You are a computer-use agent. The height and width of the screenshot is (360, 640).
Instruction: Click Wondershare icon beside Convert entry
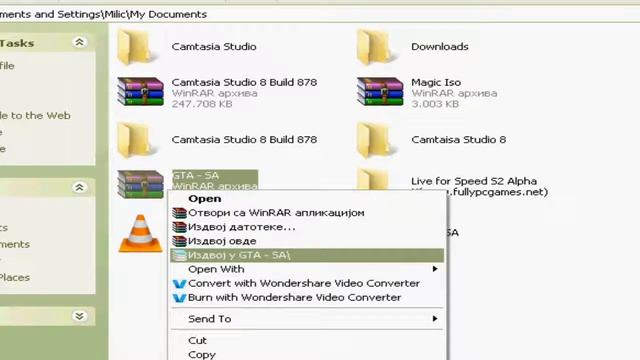click(179, 284)
